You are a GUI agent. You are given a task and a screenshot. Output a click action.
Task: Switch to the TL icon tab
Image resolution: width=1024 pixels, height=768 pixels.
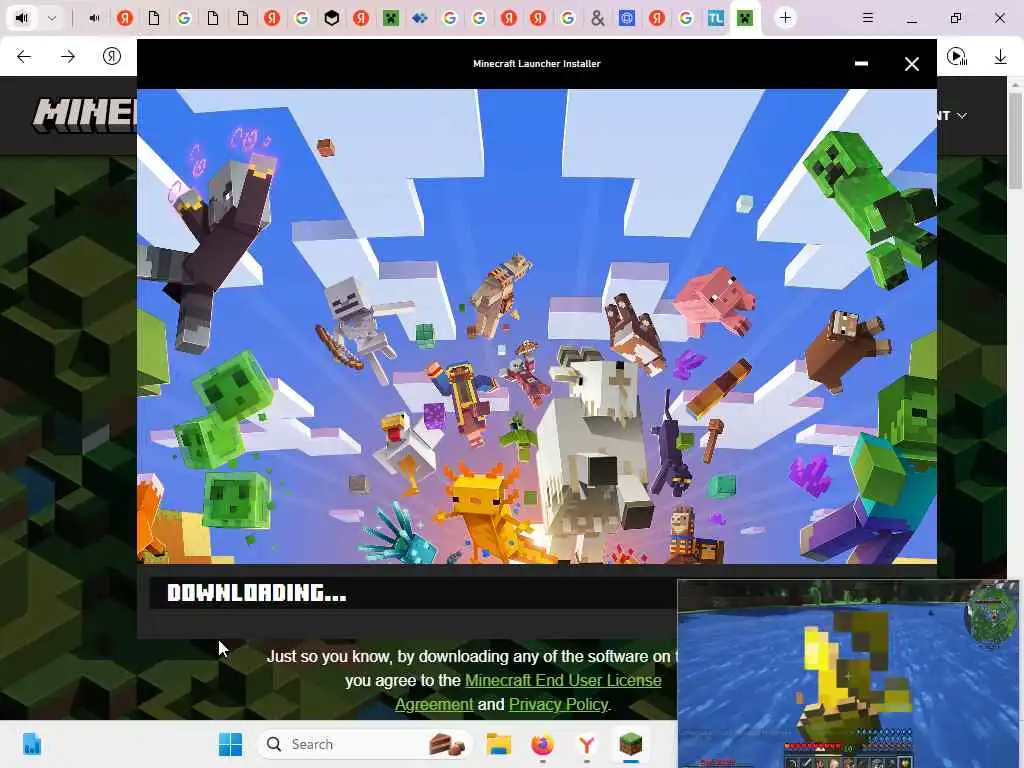[715, 18]
